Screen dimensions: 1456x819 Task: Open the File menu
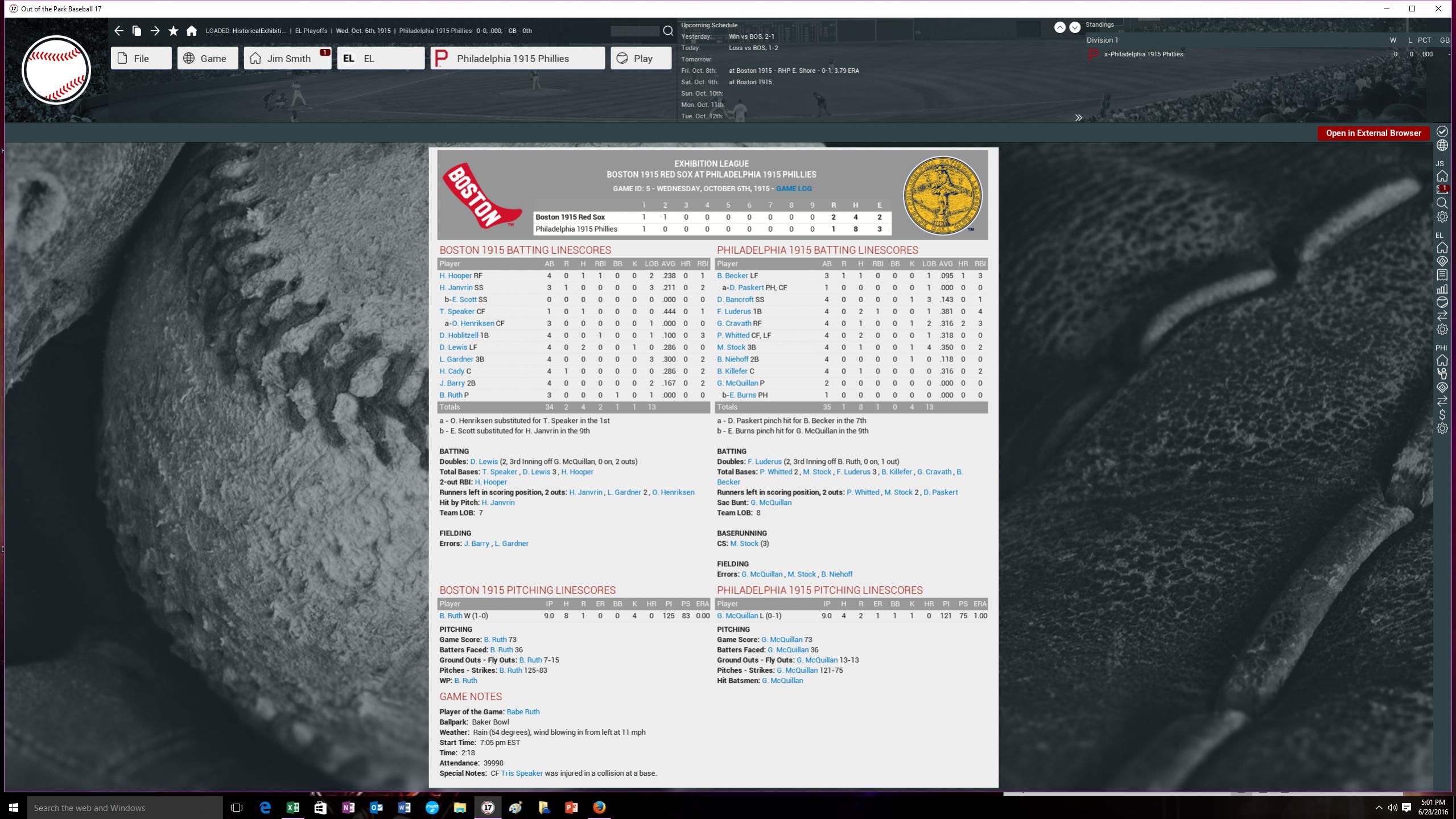[141, 58]
